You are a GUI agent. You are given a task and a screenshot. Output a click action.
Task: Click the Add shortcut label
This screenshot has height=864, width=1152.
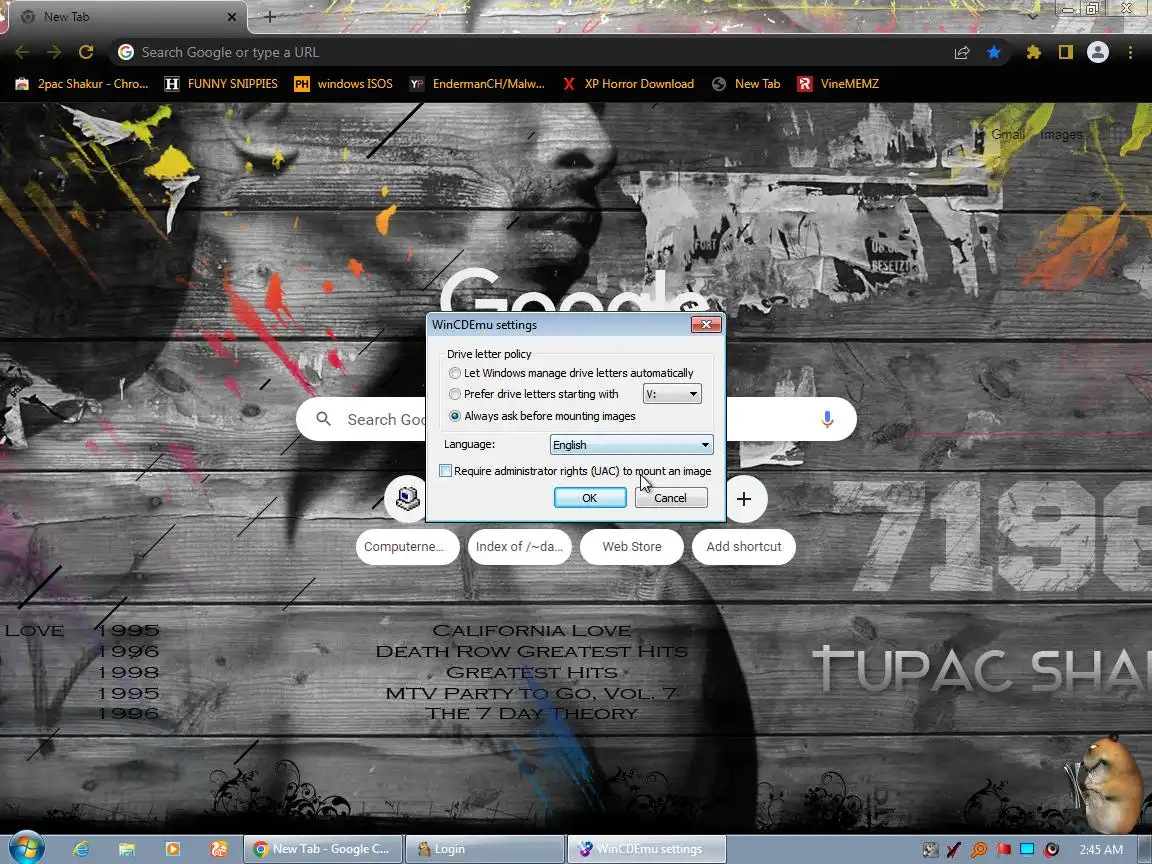744,547
